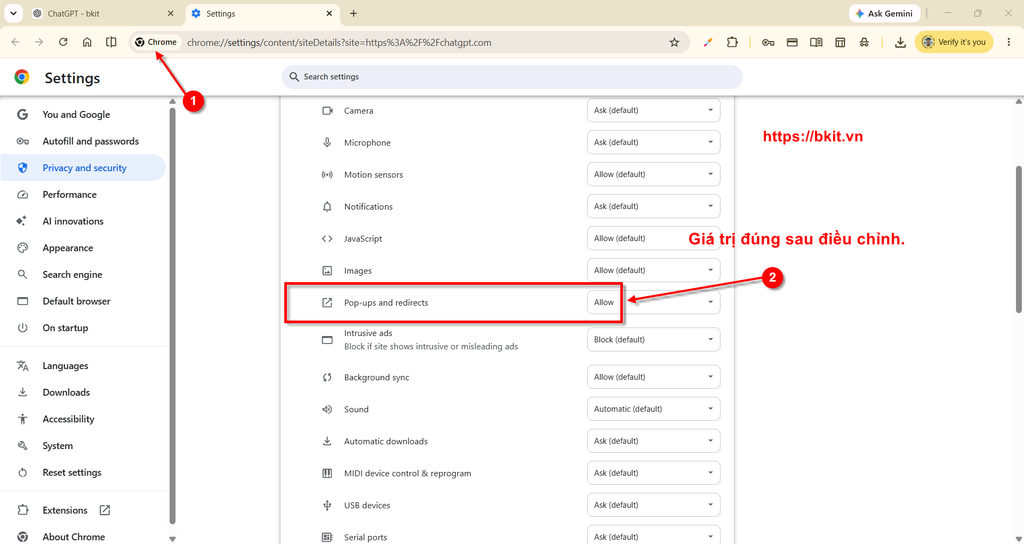Screen dimensions: 1024x544
Task: Open You and Google settings
Action: (x=83, y=114)
